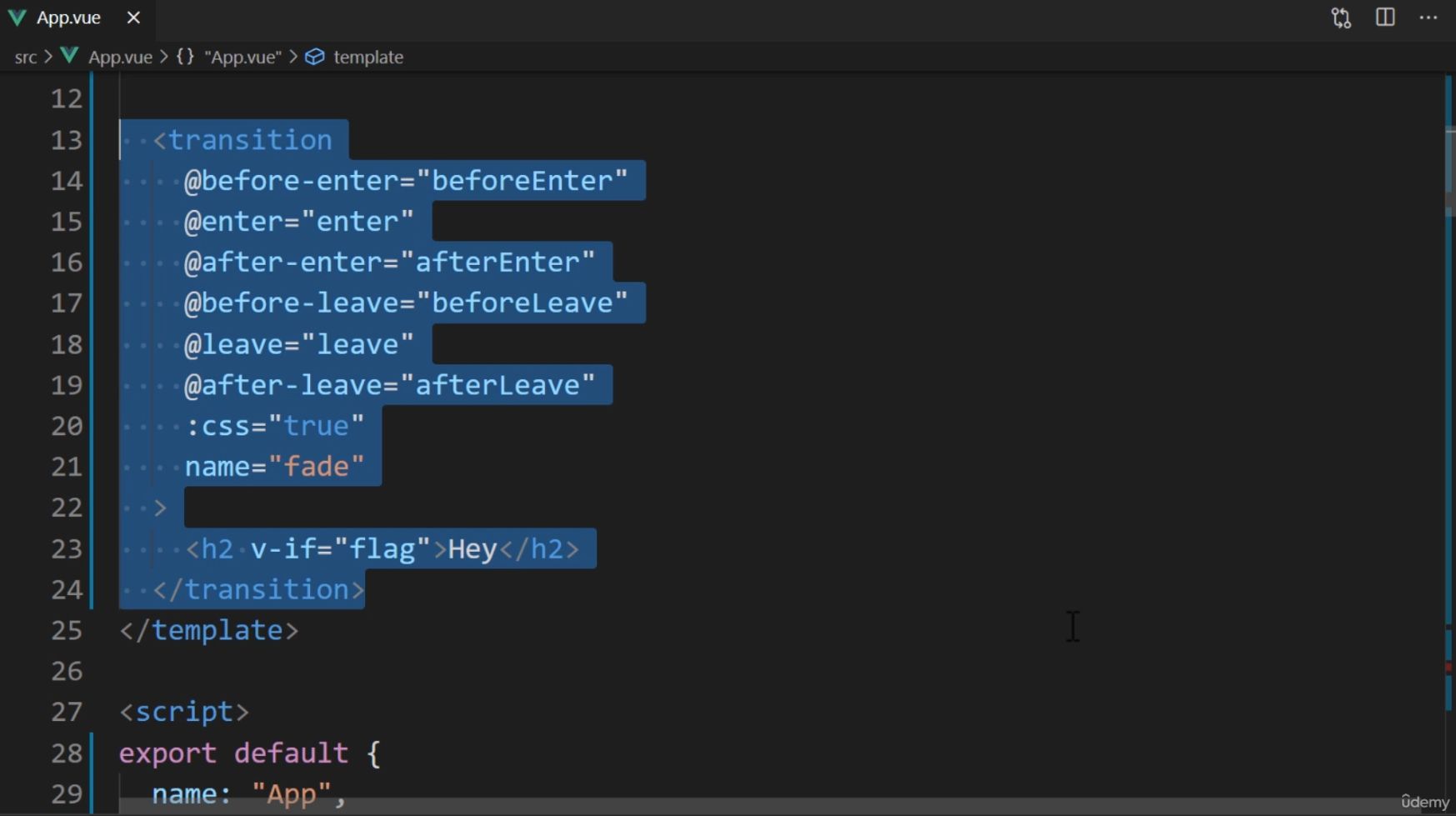Viewport: 1456px width, 816px height.
Task: Click name="fade" attribute
Action: (274, 467)
